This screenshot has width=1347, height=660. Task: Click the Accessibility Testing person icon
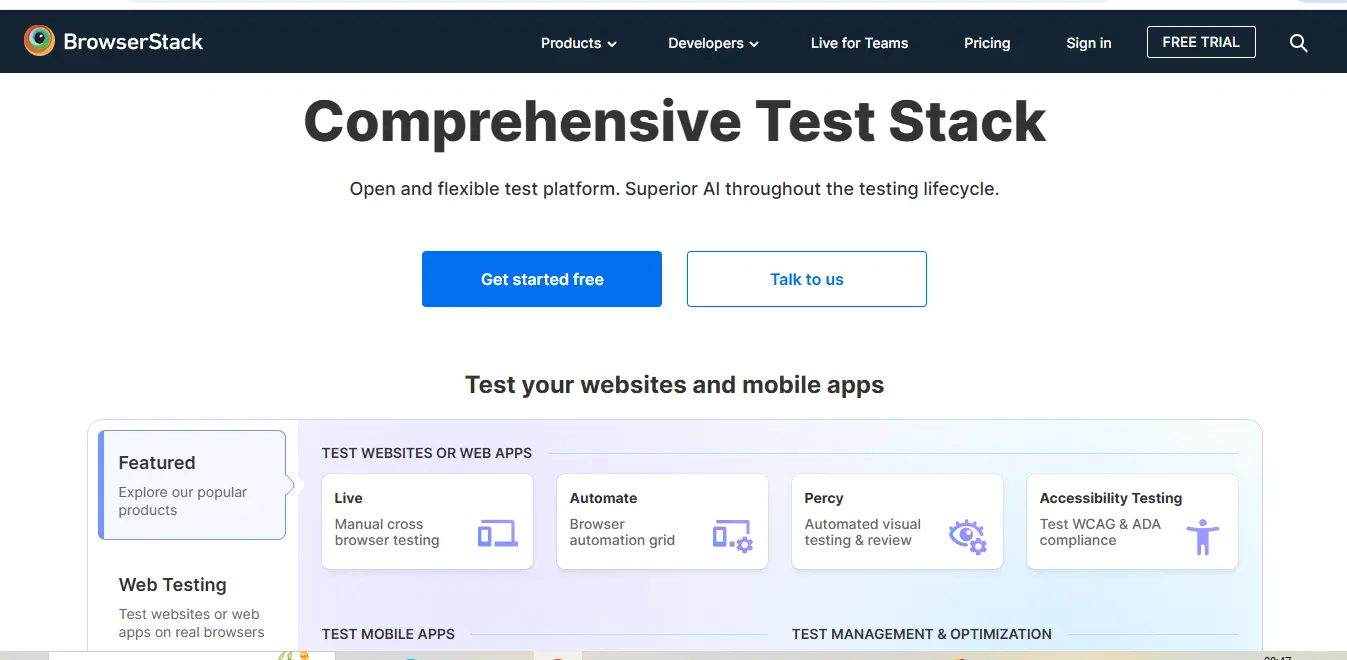click(x=1202, y=537)
